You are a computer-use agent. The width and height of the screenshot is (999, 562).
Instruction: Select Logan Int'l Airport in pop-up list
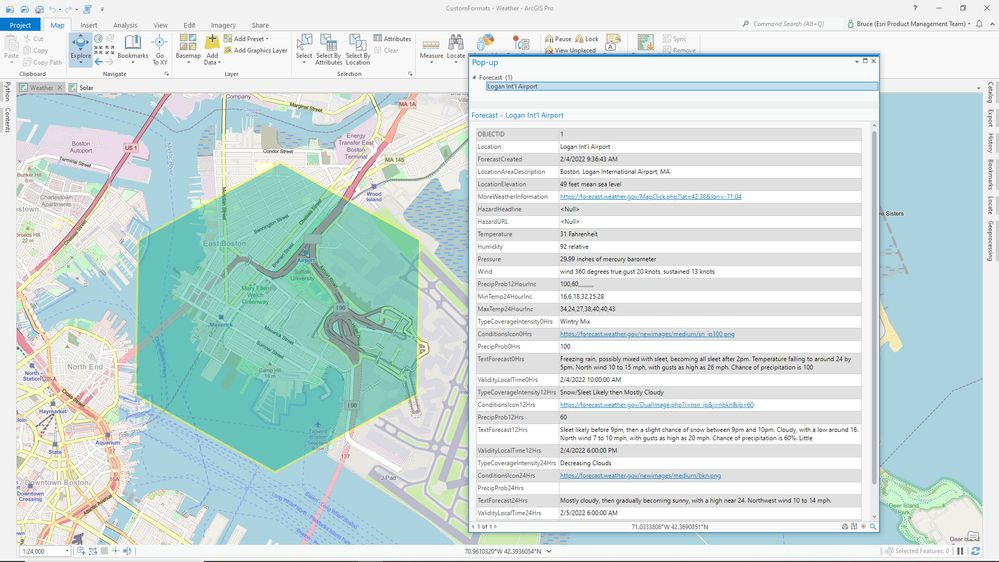pyautogui.click(x=512, y=87)
